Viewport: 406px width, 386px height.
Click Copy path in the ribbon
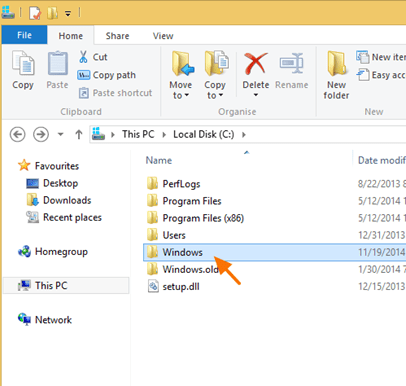107,75
